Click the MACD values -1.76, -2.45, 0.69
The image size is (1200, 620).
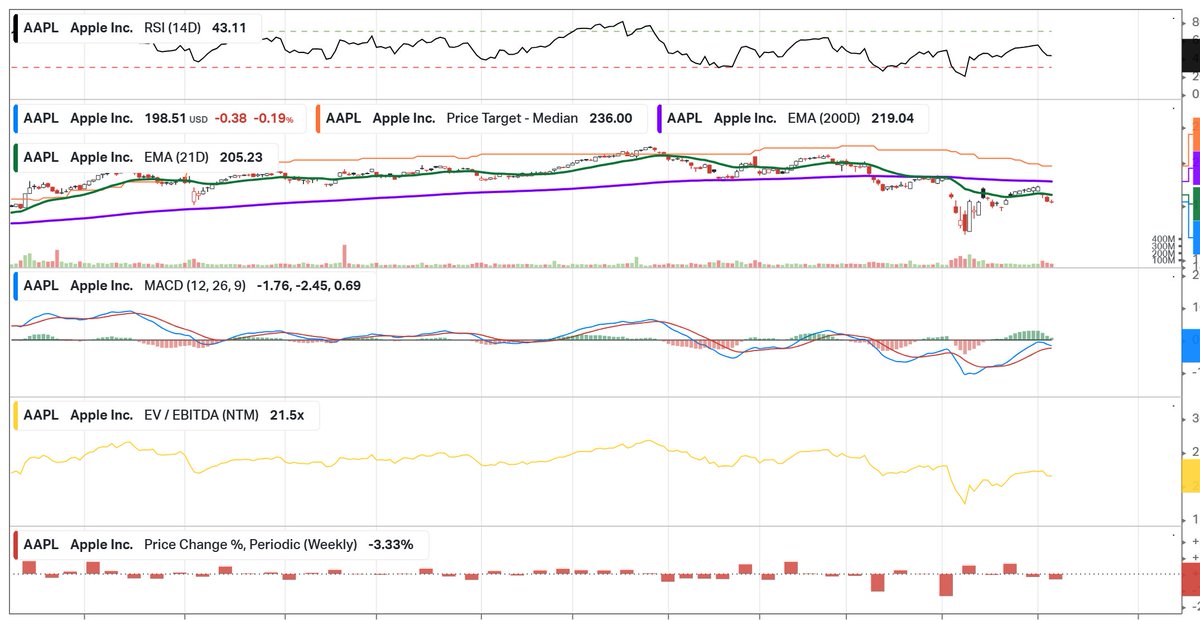point(309,286)
